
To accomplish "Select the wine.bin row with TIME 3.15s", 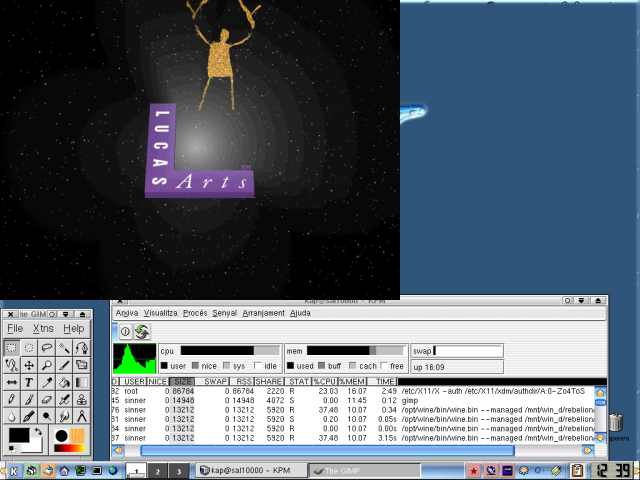I will click(353, 438).
